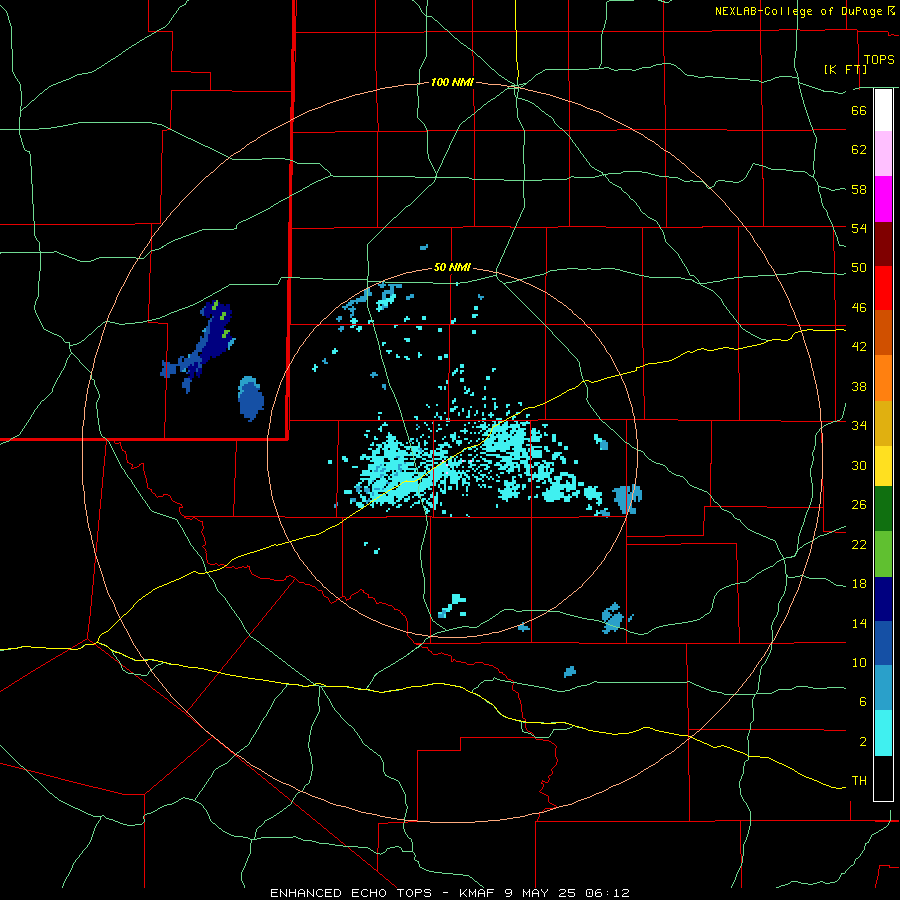
Task: Click the oval blue echo near state border
Action: 251,399
